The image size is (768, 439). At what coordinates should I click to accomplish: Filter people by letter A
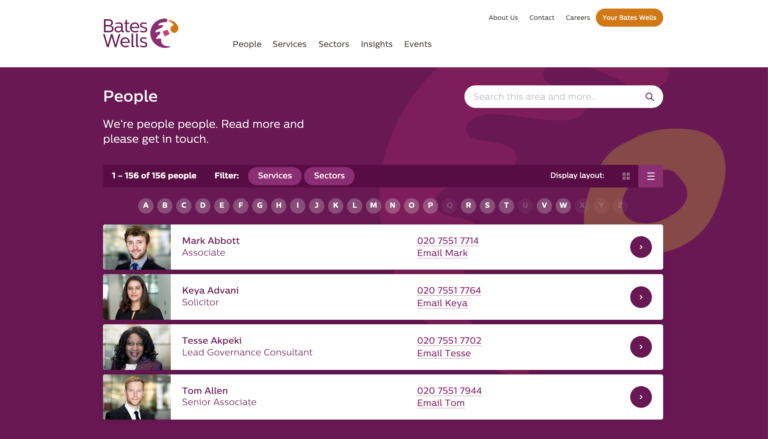pyautogui.click(x=146, y=206)
